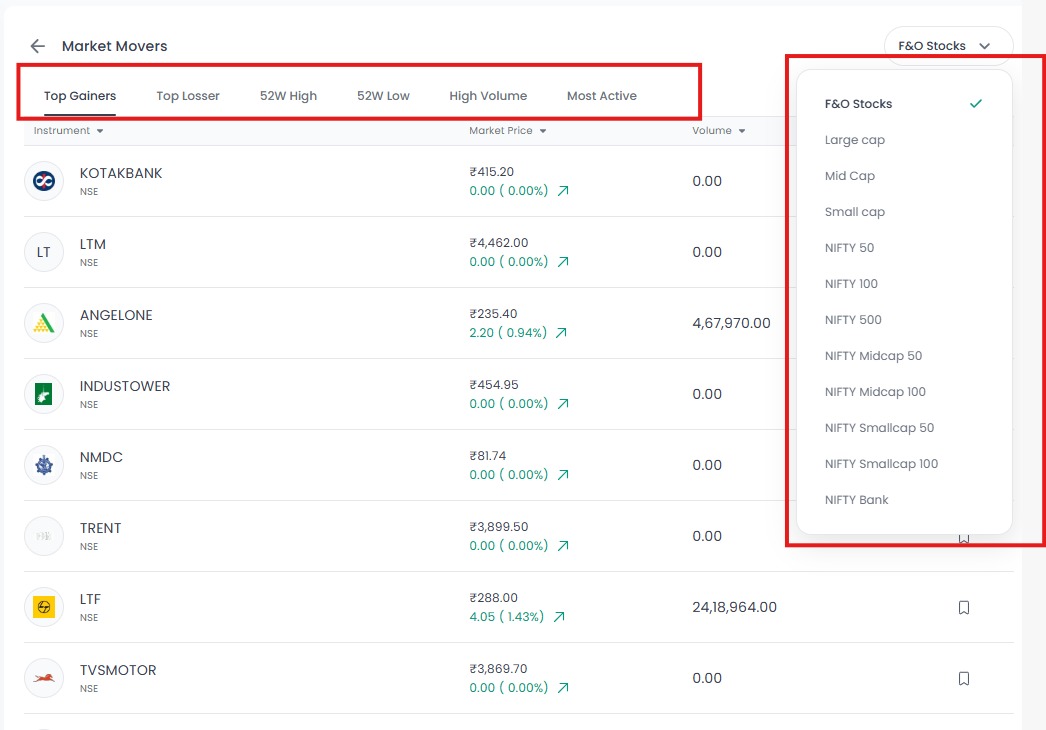Bookmark the LTF stock

tap(964, 607)
